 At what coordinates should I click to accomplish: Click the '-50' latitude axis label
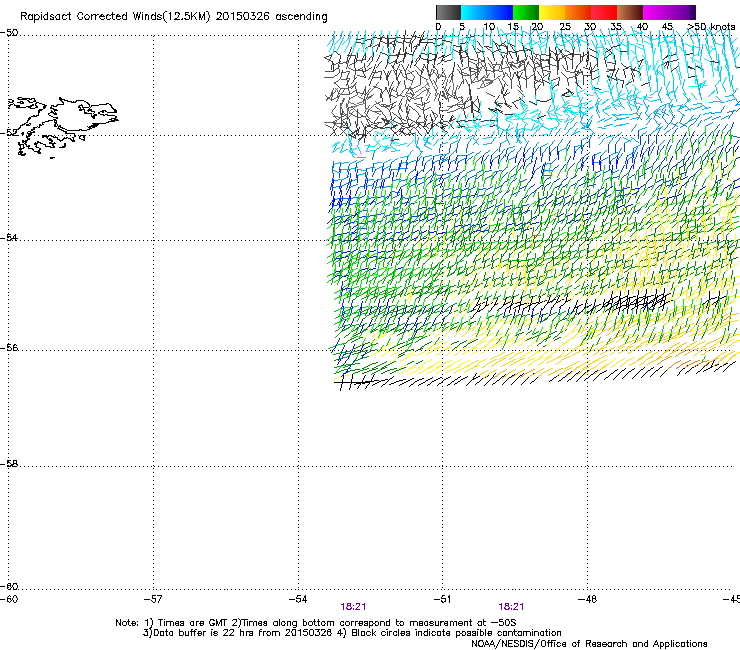click(9, 33)
